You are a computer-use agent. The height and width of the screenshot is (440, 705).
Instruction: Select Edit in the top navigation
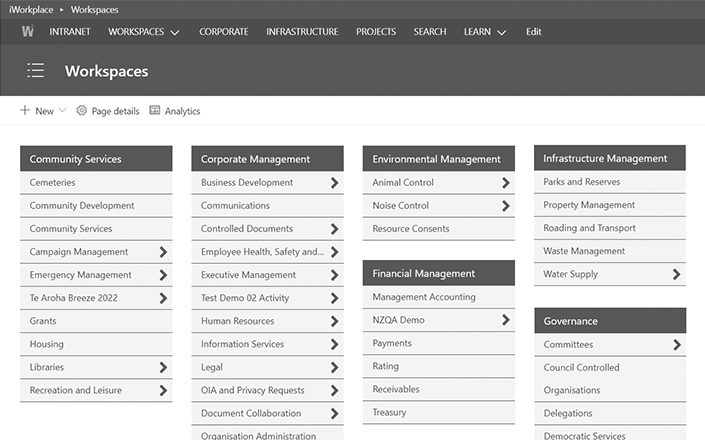[x=534, y=32]
